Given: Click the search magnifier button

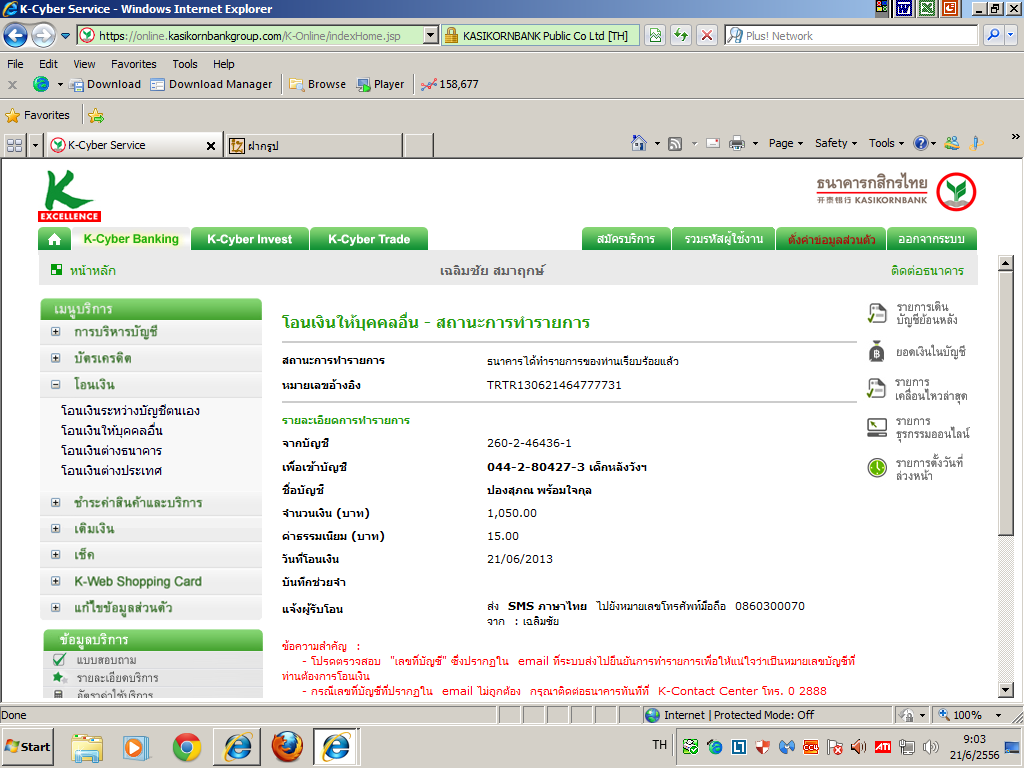Looking at the screenshot, I should pos(993,35).
